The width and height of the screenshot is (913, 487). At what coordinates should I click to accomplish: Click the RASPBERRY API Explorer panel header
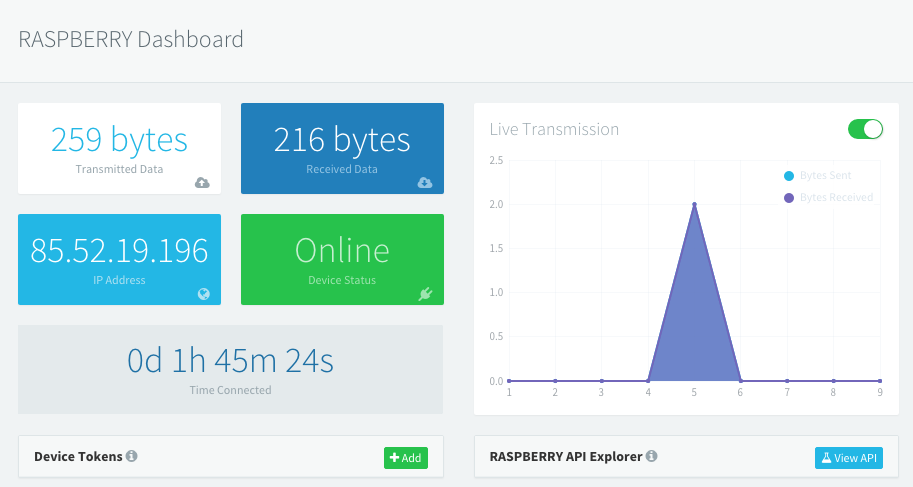click(566, 456)
